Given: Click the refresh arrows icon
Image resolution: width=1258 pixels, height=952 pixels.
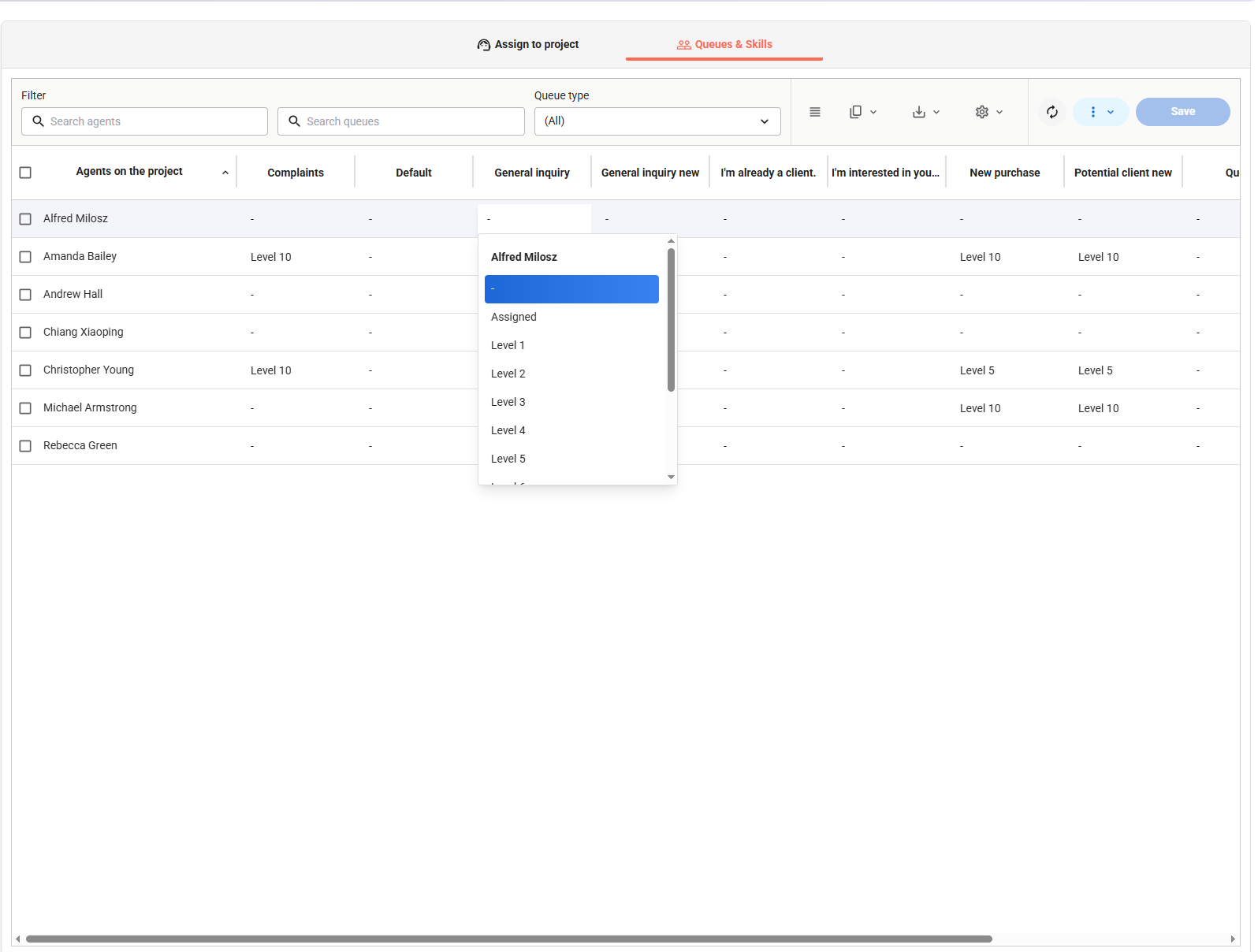Looking at the screenshot, I should (x=1052, y=112).
